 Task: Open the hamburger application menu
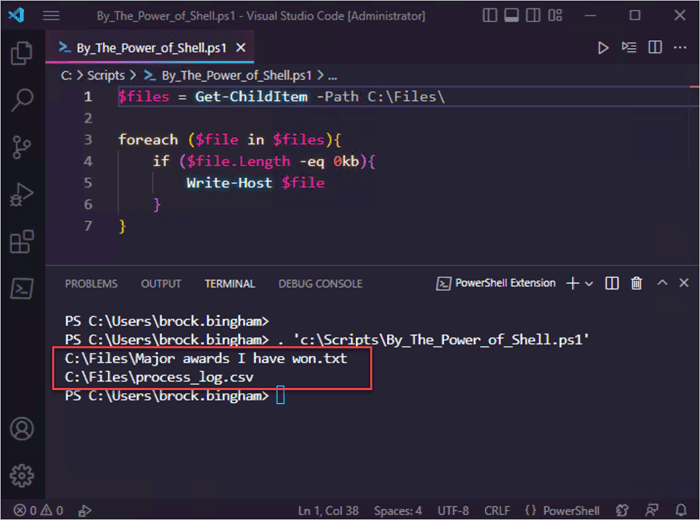pos(51,16)
